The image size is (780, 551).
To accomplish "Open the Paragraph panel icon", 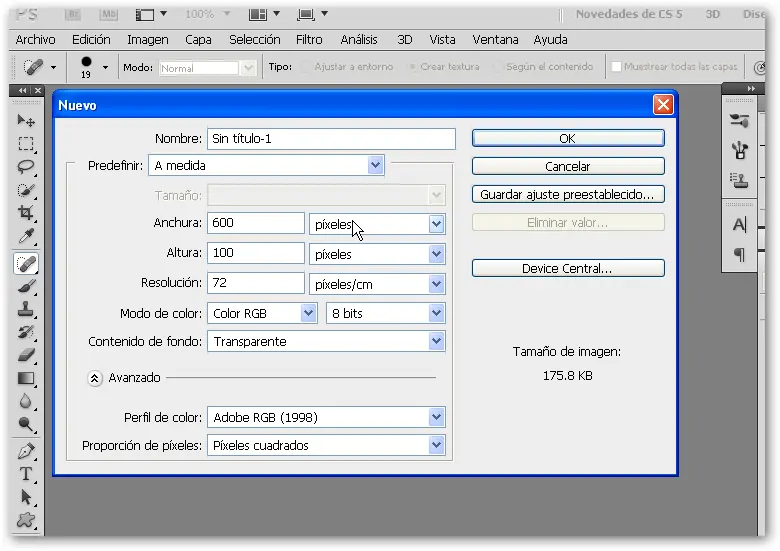I will (x=740, y=255).
